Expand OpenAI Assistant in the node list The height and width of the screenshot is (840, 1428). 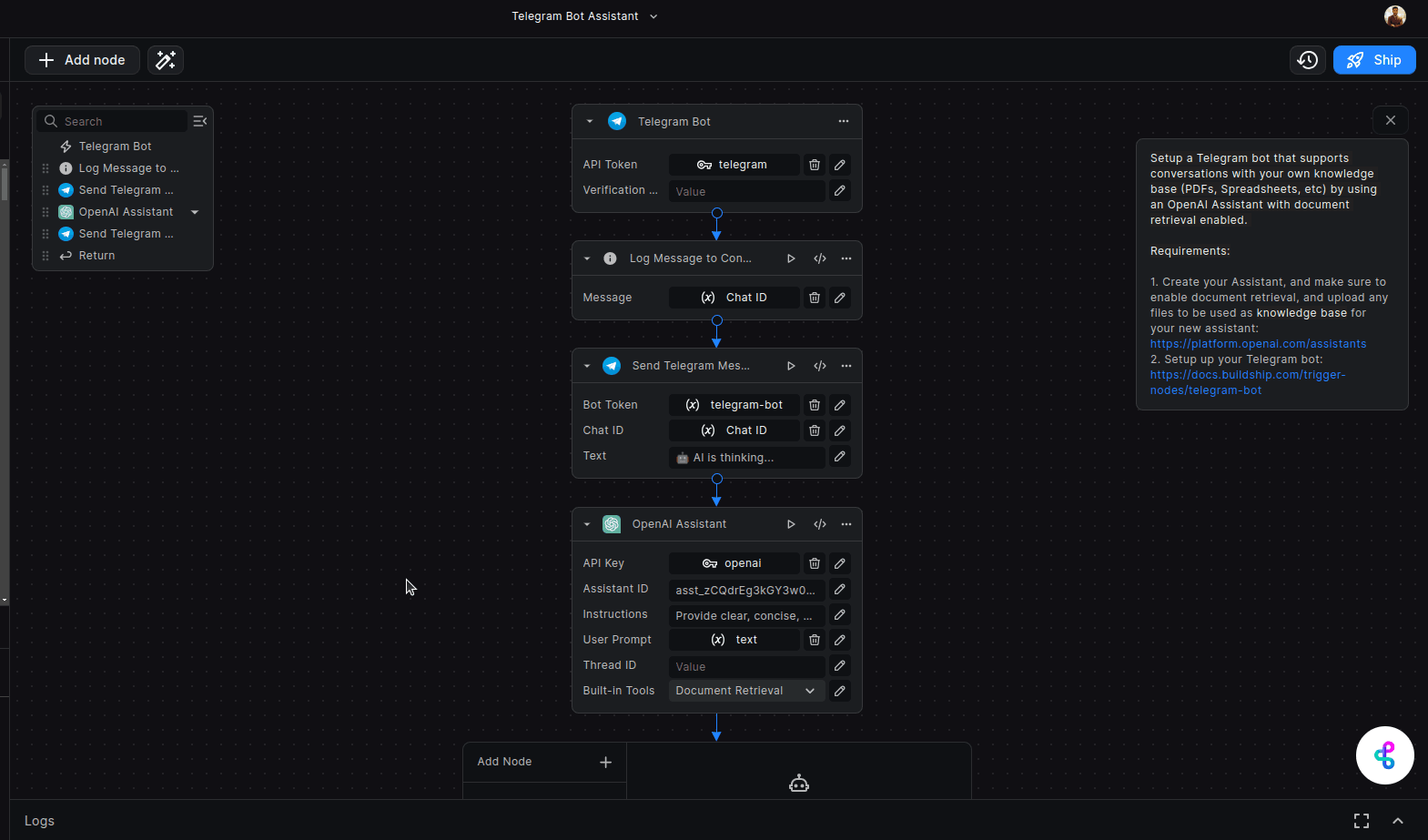[x=195, y=212]
